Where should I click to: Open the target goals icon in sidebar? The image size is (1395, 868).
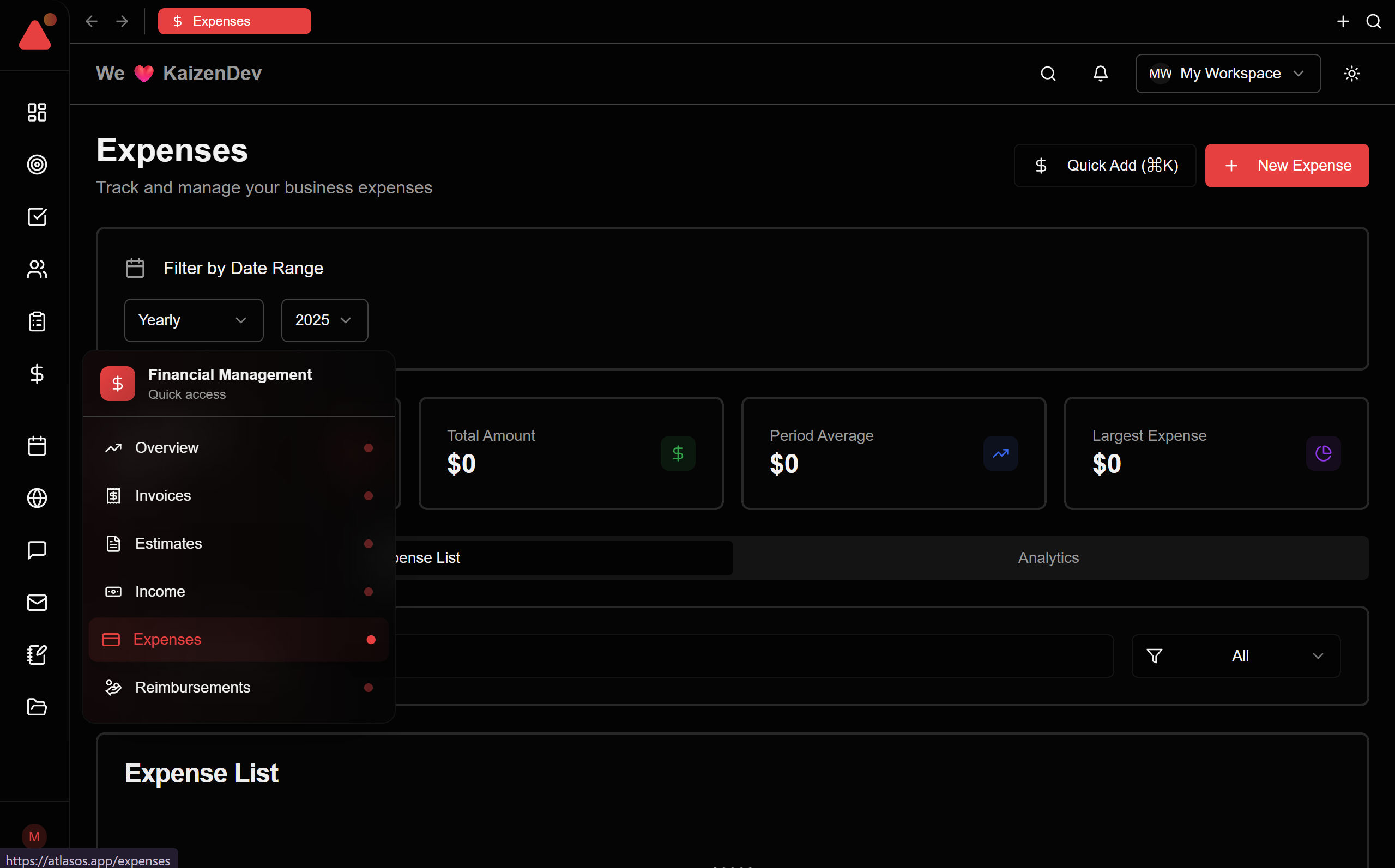click(37, 164)
